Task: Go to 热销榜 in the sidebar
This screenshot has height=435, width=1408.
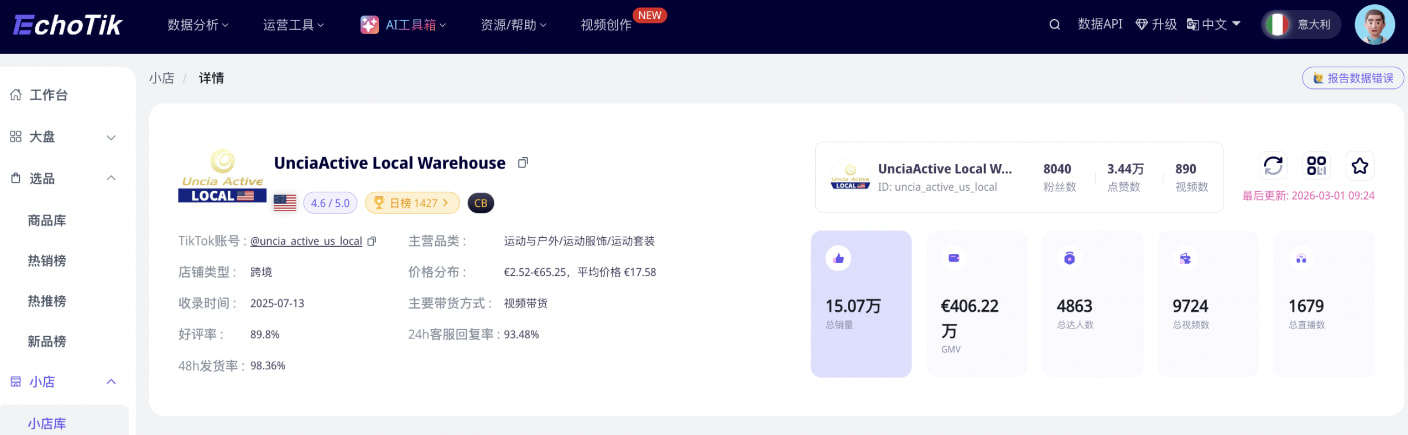Action: point(47,261)
